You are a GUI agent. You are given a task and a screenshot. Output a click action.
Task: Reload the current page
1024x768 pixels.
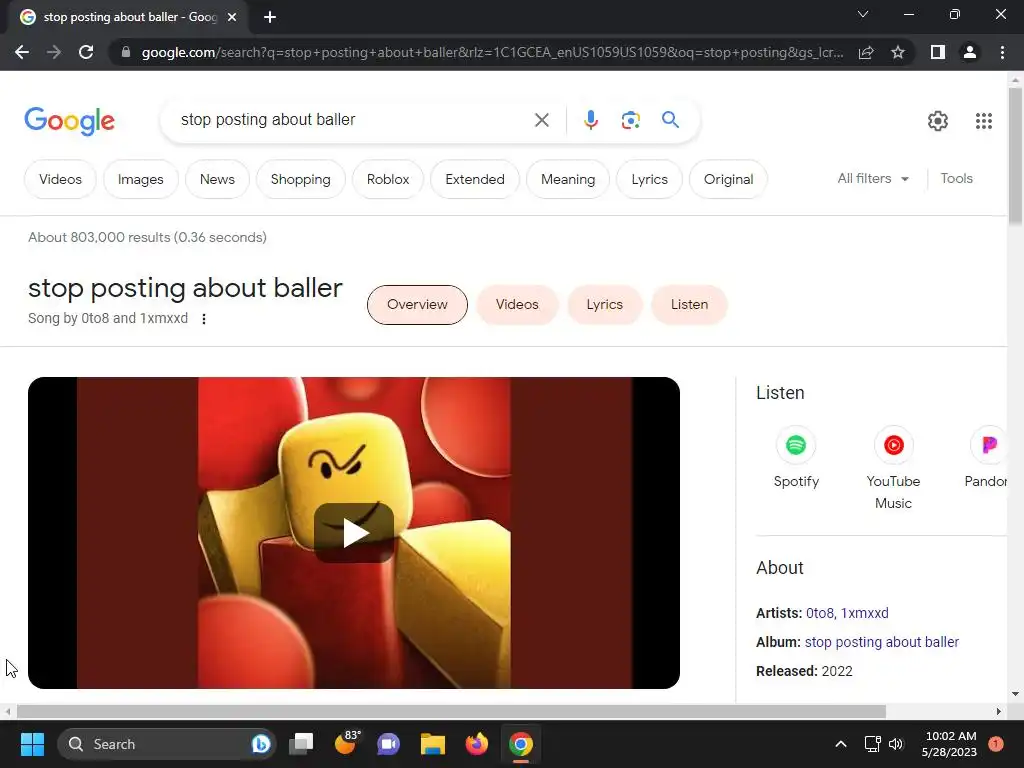(x=86, y=52)
